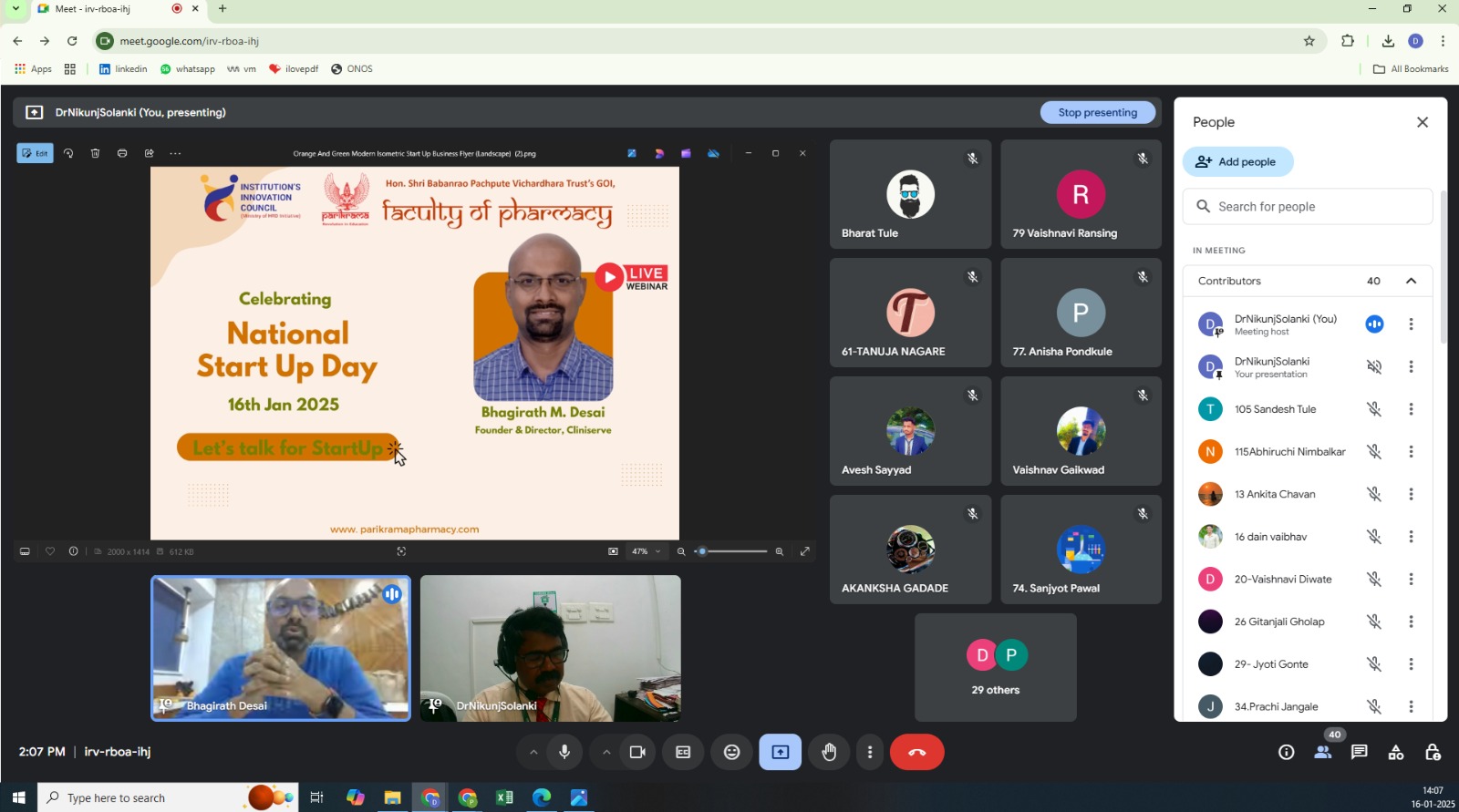Click Edit button in Photos viewer
Image resolution: width=1459 pixels, height=812 pixels.
(x=35, y=153)
